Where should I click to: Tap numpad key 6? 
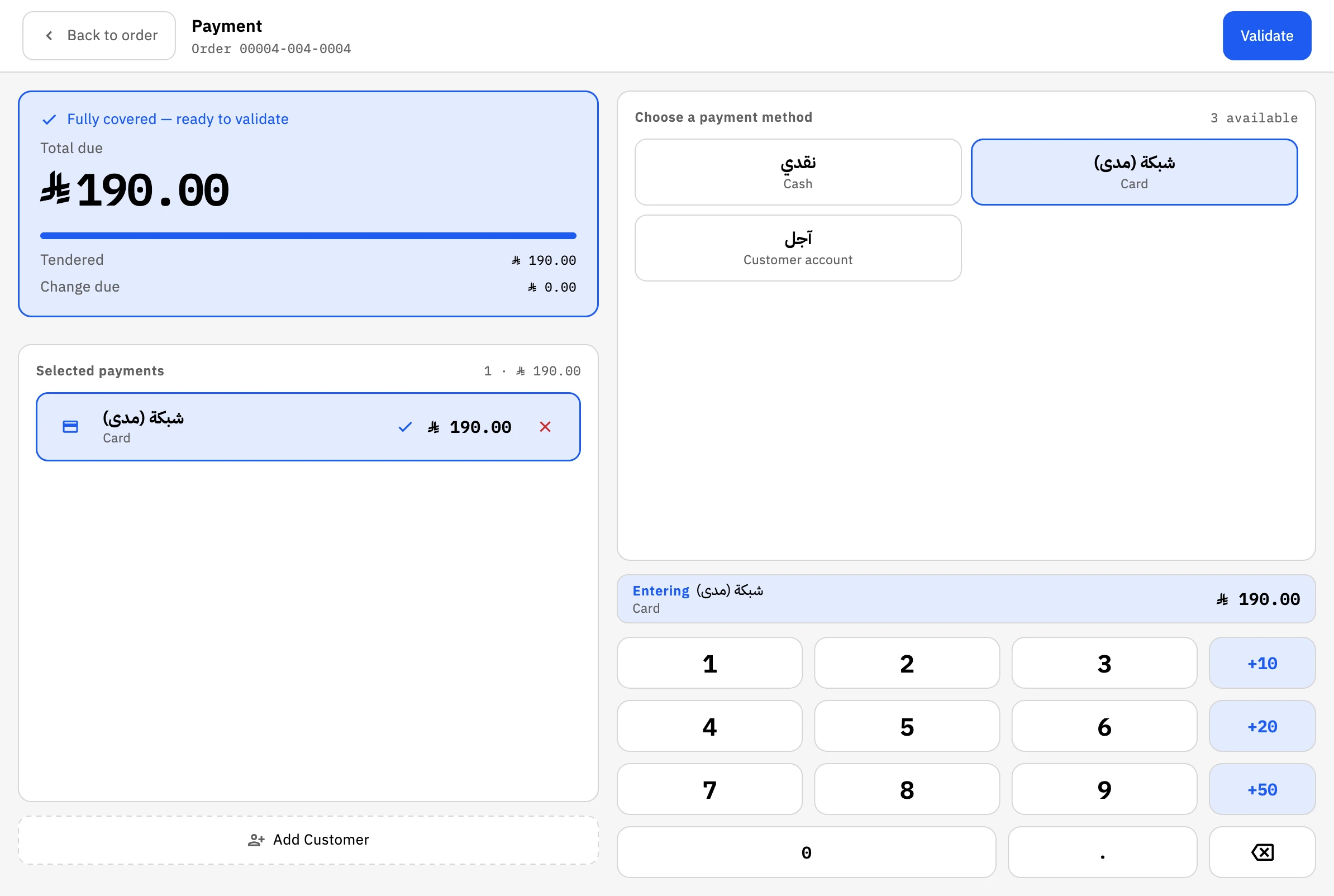pos(1104,726)
